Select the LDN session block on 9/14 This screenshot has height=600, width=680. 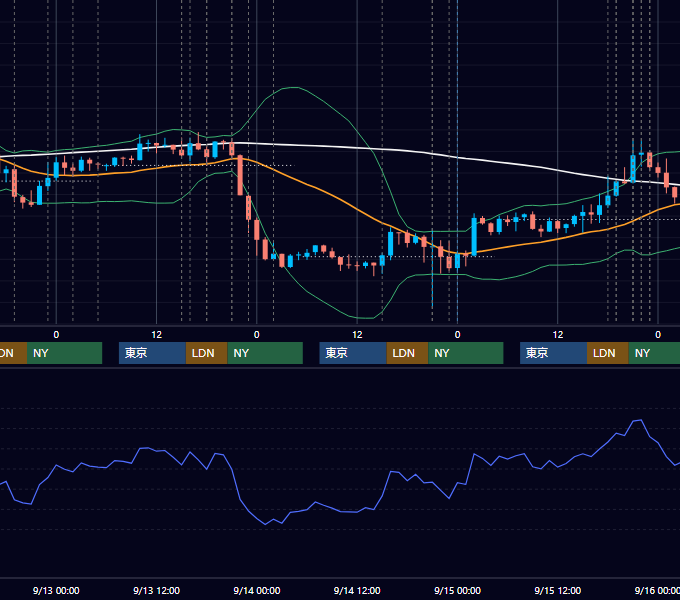click(407, 353)
